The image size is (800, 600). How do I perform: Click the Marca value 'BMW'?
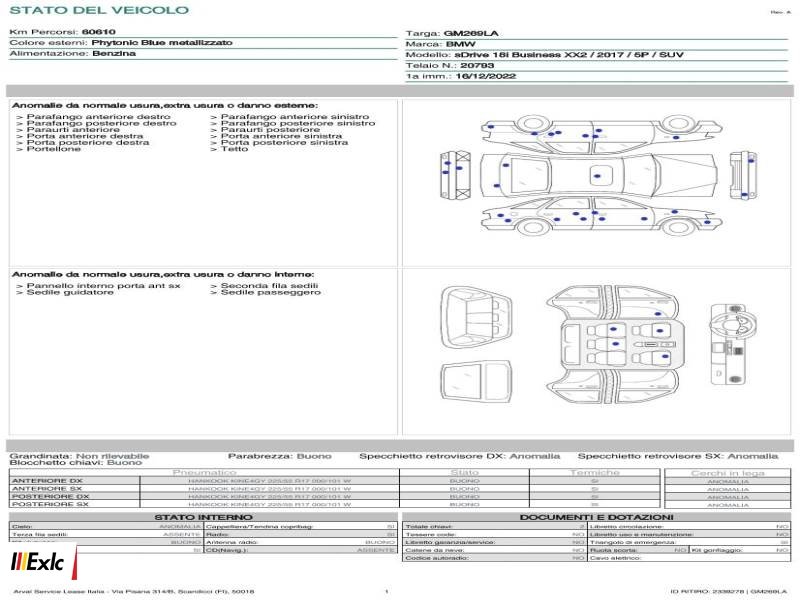pos(461,44)
